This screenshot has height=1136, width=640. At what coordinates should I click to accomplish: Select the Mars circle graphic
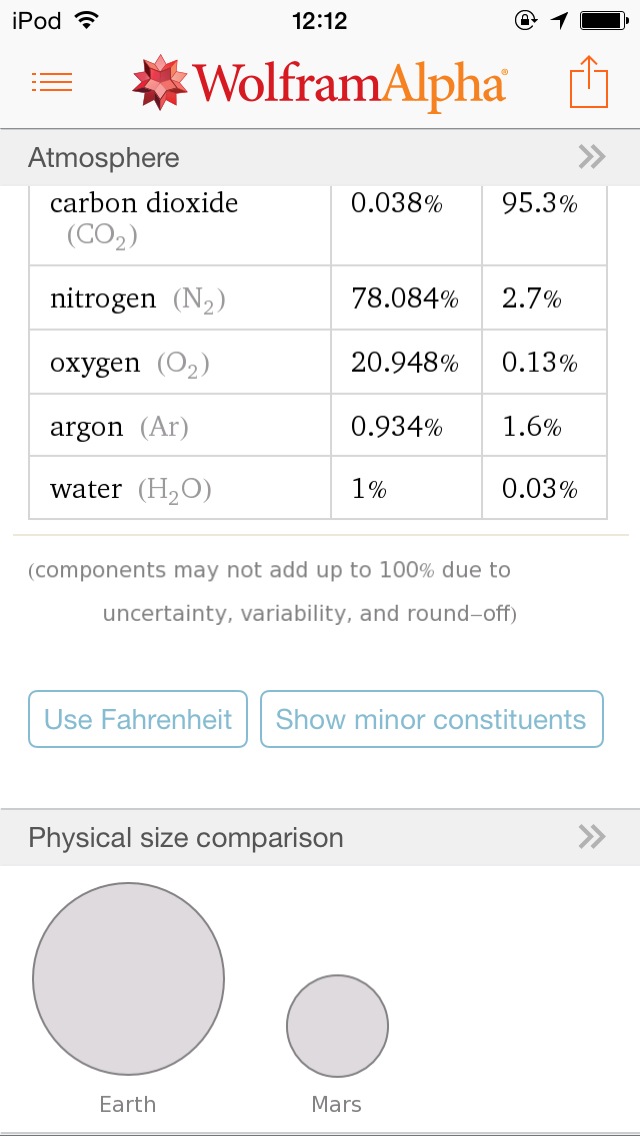point(337,1025)
